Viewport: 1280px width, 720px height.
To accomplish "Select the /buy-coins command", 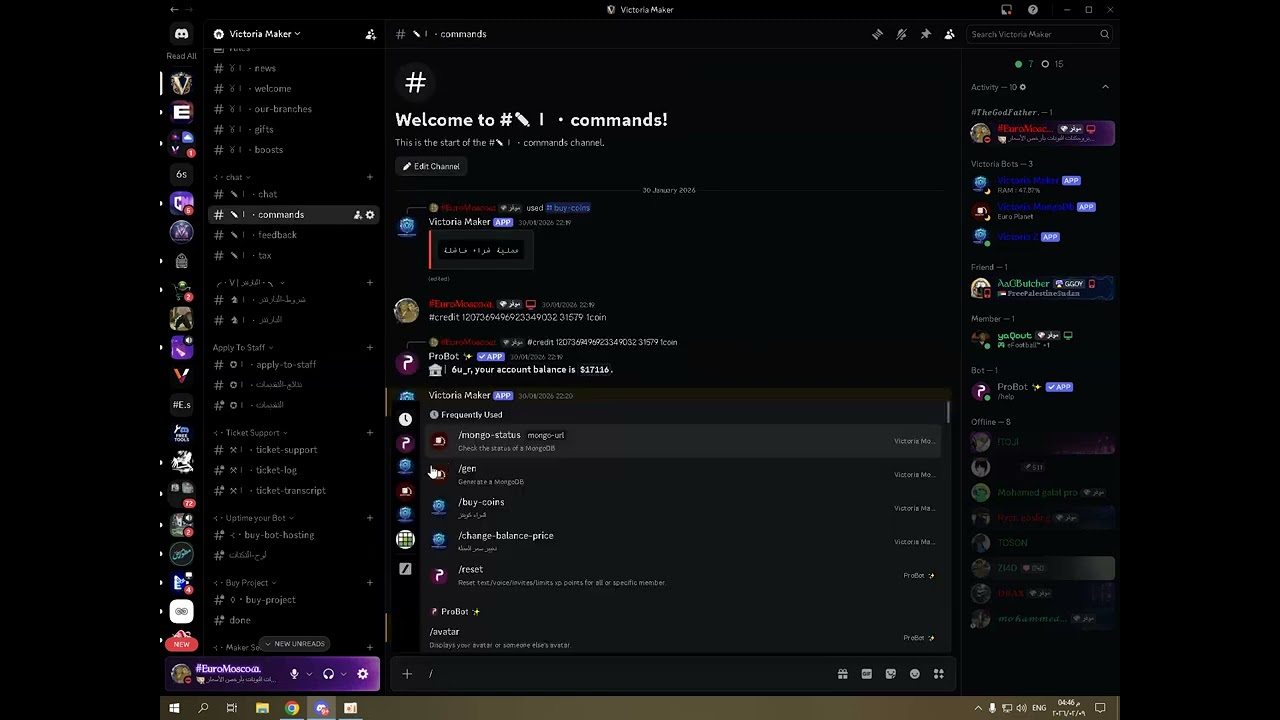I will (683, 508).
